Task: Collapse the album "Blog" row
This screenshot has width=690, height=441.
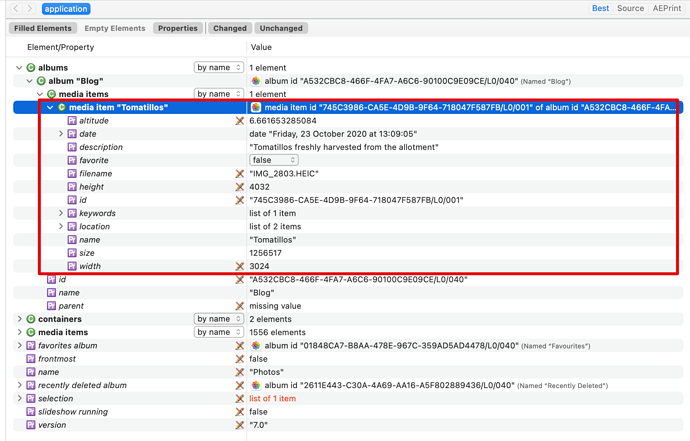Action: coord(29,81)
